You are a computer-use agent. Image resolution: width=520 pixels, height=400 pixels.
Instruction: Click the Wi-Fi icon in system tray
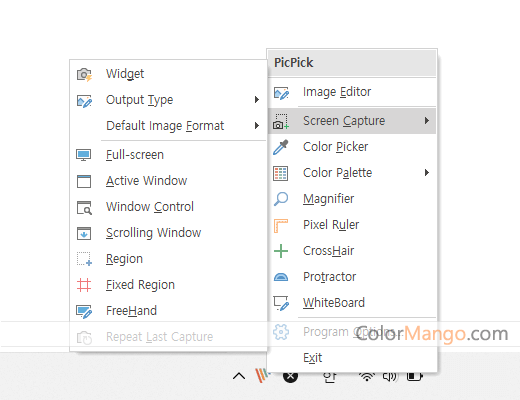click(367, 376)
